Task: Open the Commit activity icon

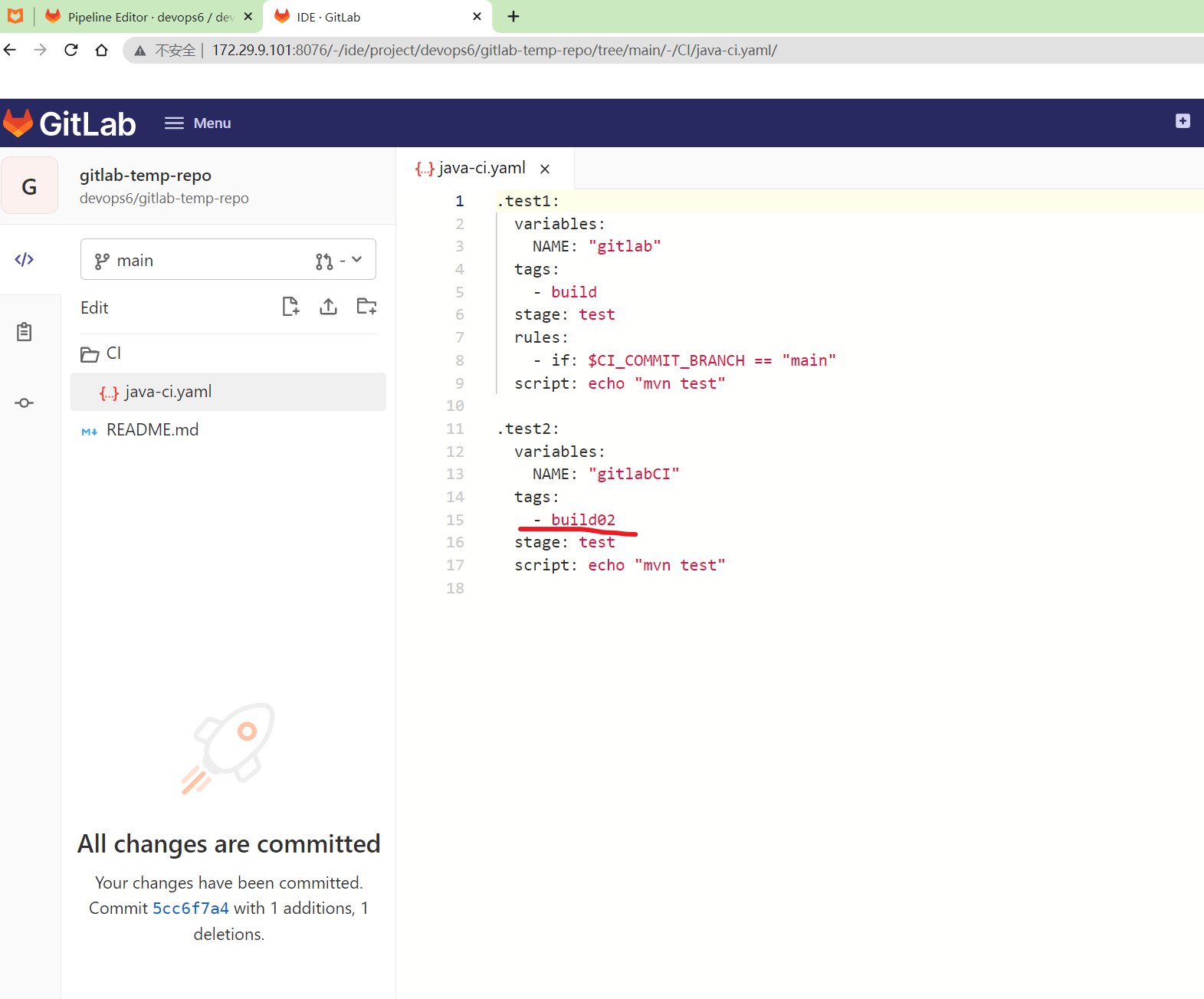Action: click(x=25, y=403)
